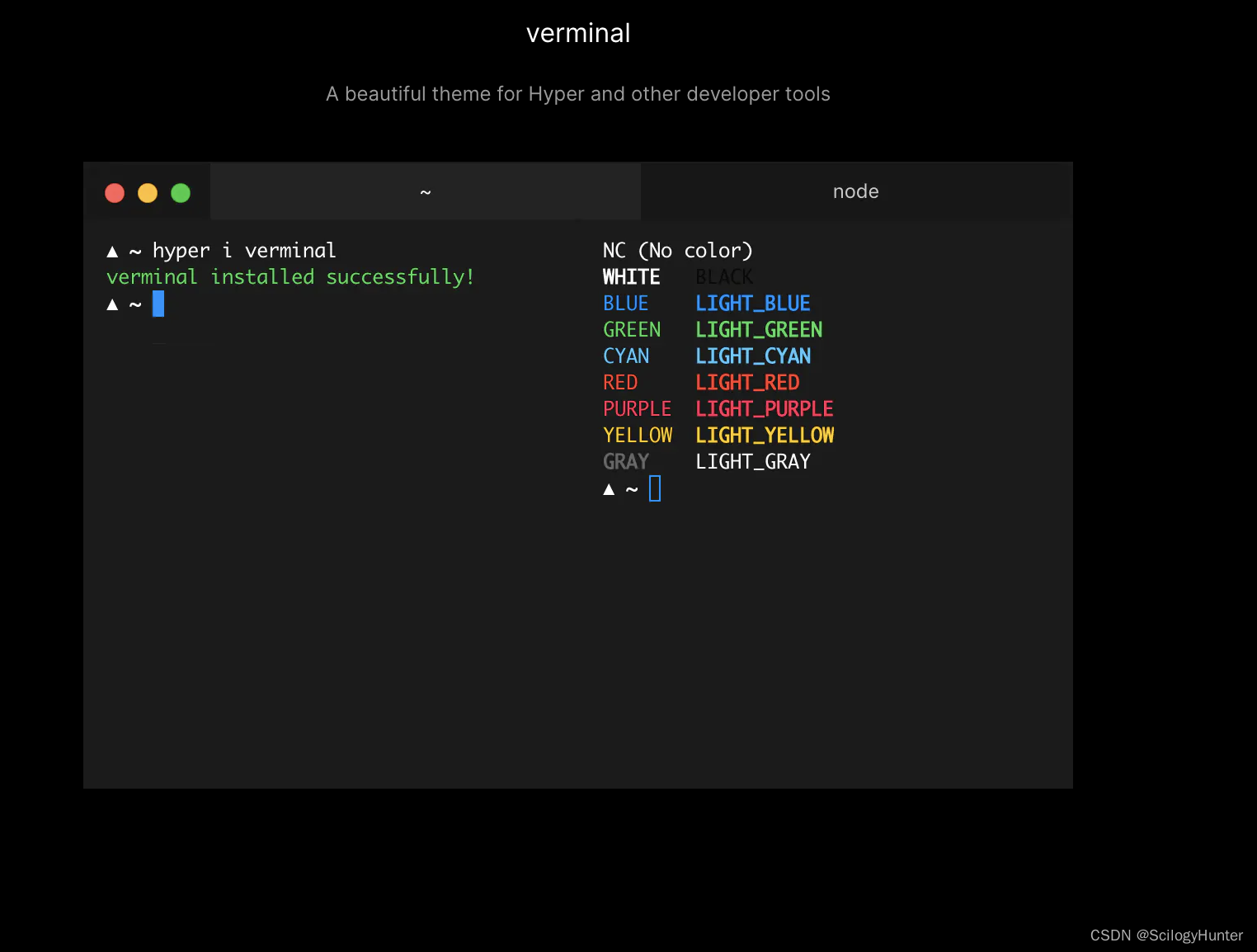Click the PURPLE color label
The height and width of the screenshot is (952, 1257).
tap(638, 409)
